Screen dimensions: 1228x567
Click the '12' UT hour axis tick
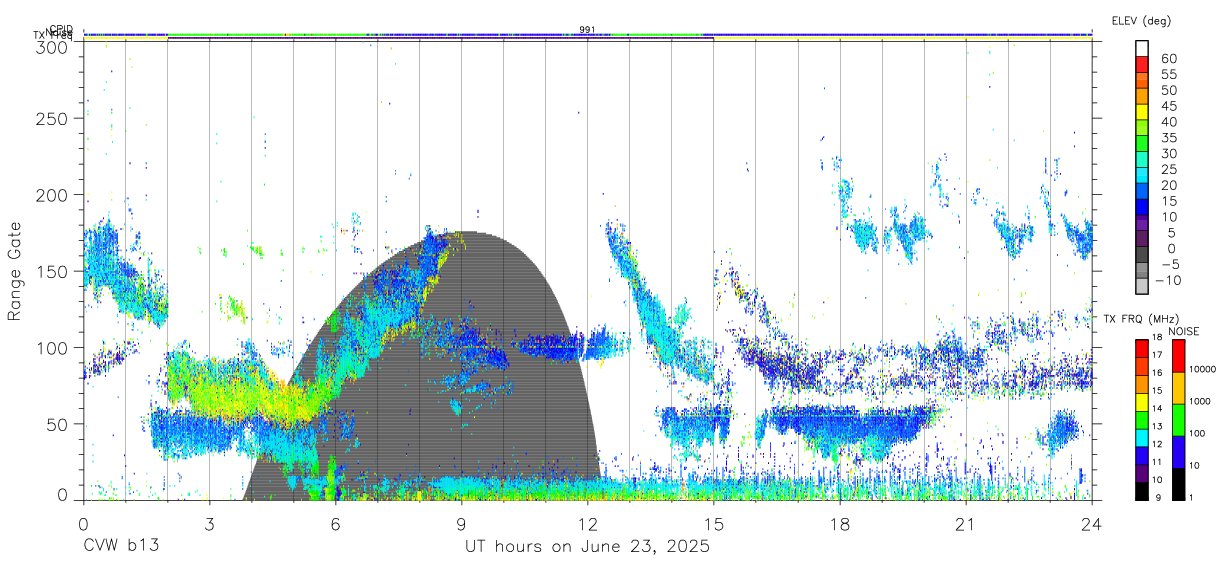point(587,525)
